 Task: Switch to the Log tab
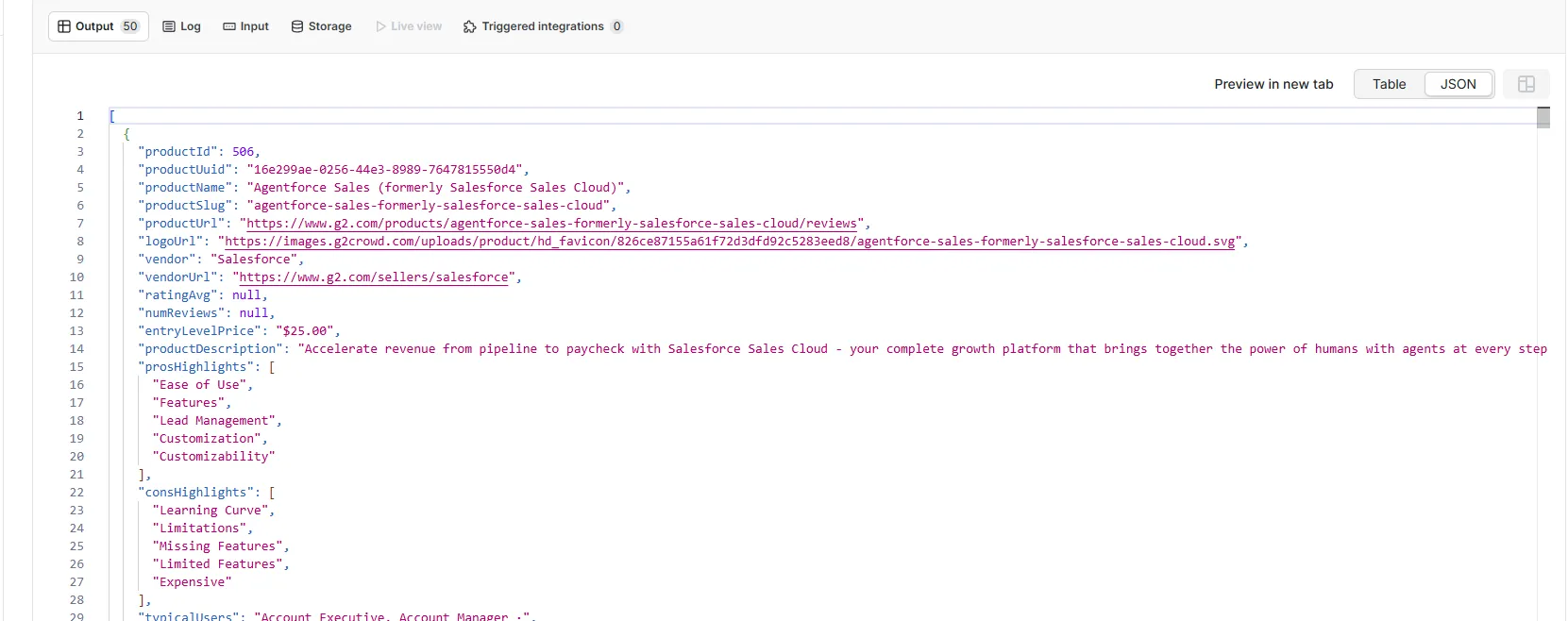(x=181, y=26)
